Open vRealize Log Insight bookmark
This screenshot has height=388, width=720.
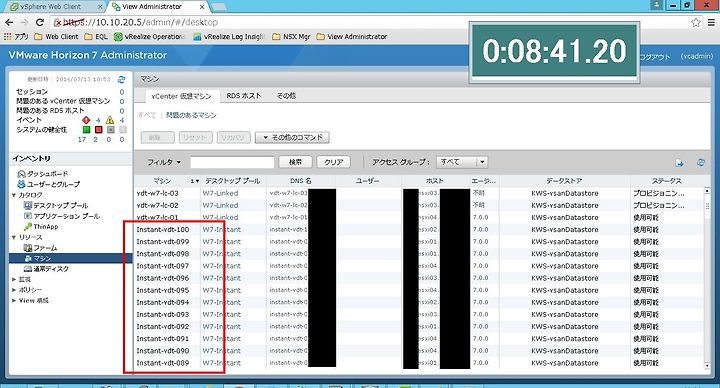point(229,36)
